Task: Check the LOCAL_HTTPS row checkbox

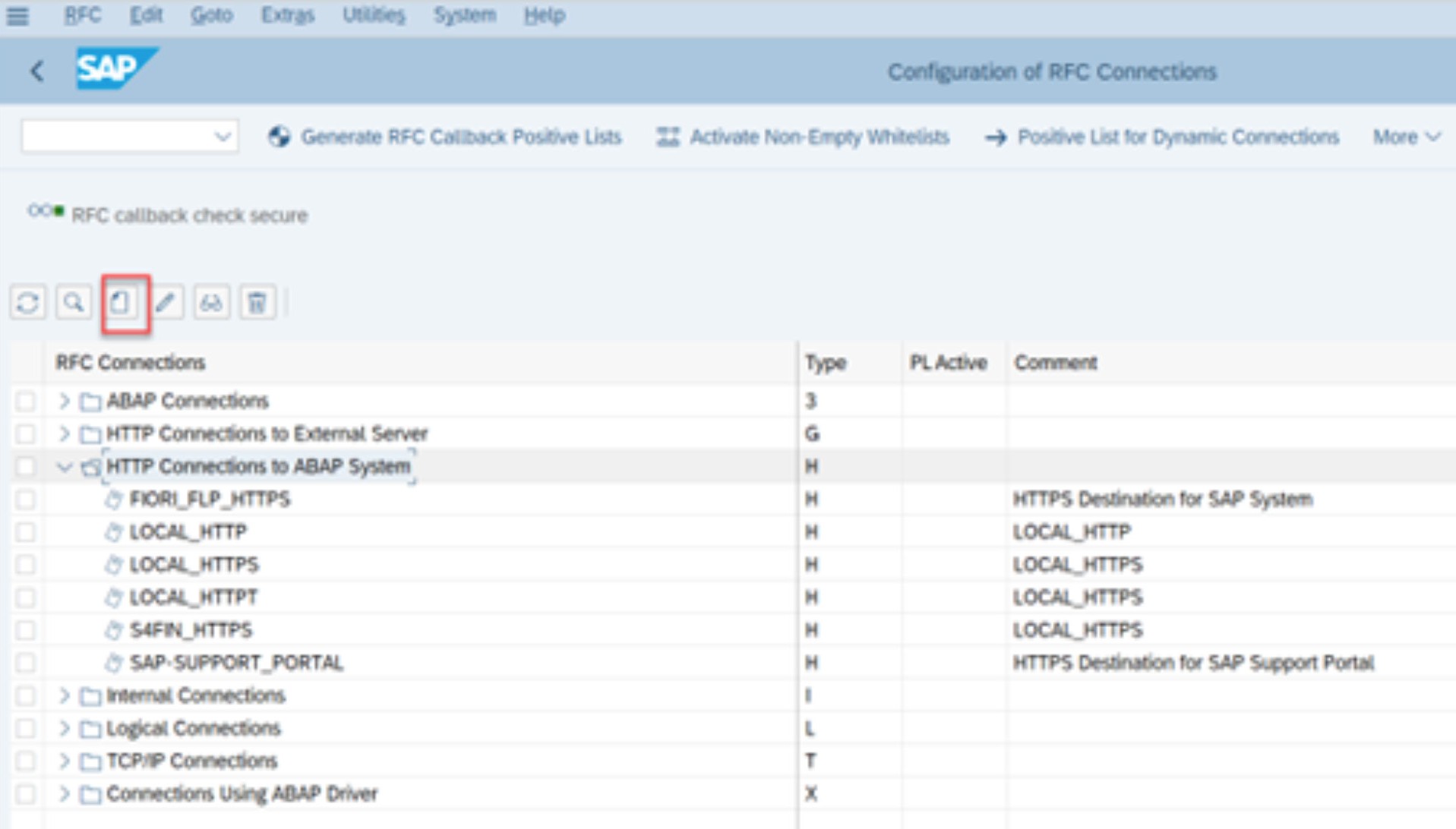Action: tap(26, 564)
